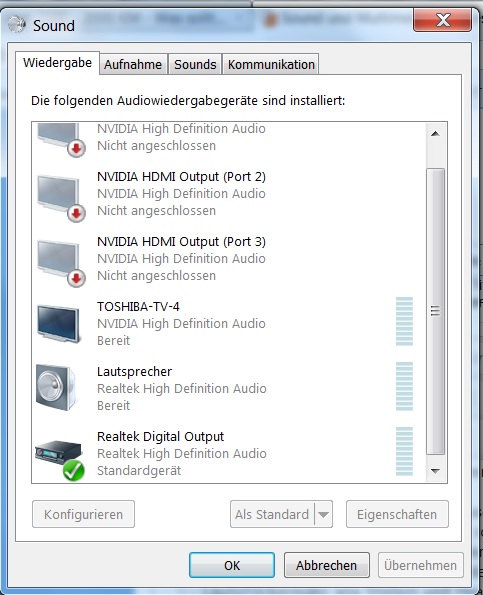483x595 pixels.
Task: Click the red arrow badge on Port 2 device
Action: point(76,214)
